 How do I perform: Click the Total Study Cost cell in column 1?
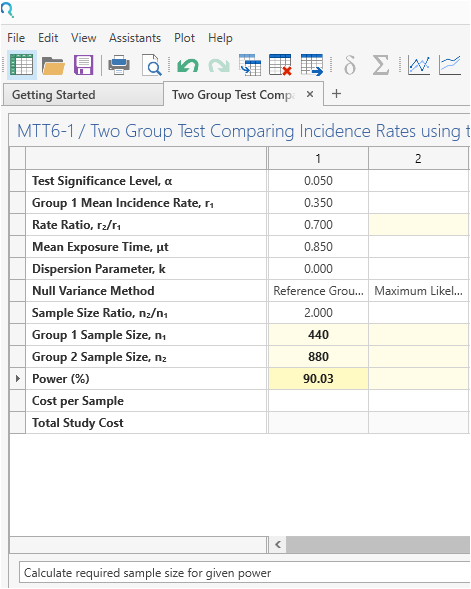(318, 423)
